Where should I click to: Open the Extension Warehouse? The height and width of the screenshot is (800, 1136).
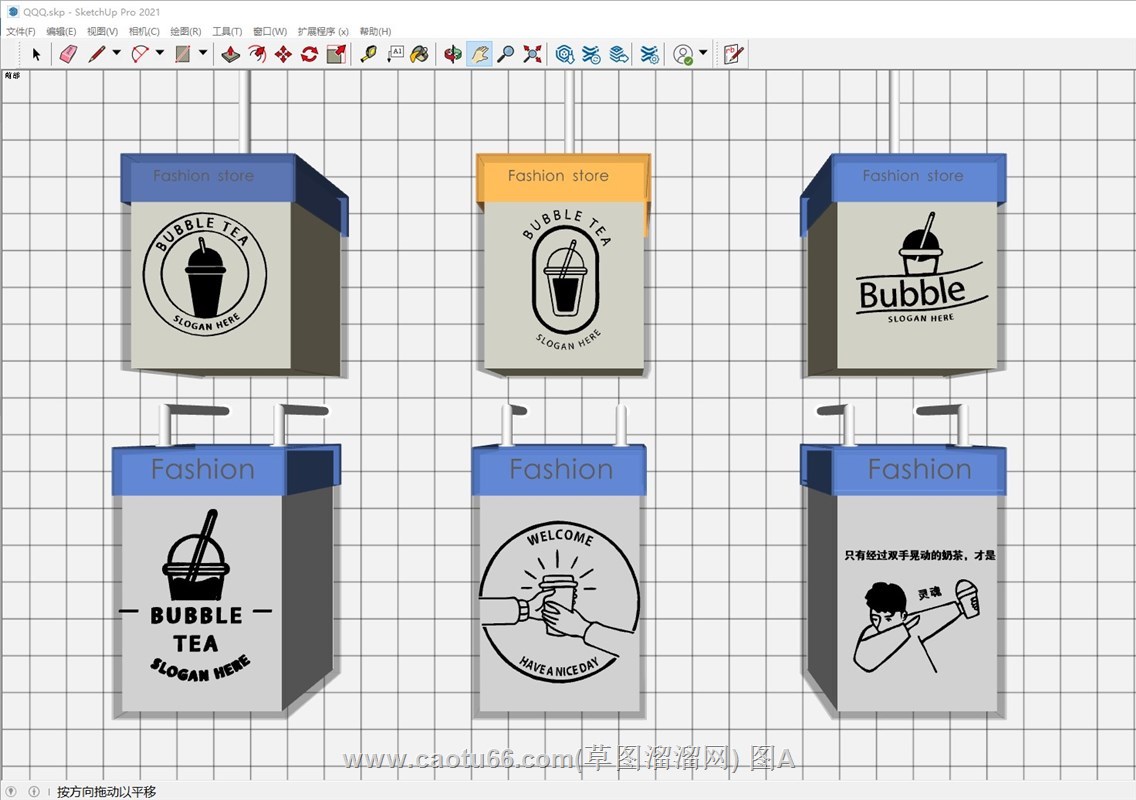[x=592, y=54]
